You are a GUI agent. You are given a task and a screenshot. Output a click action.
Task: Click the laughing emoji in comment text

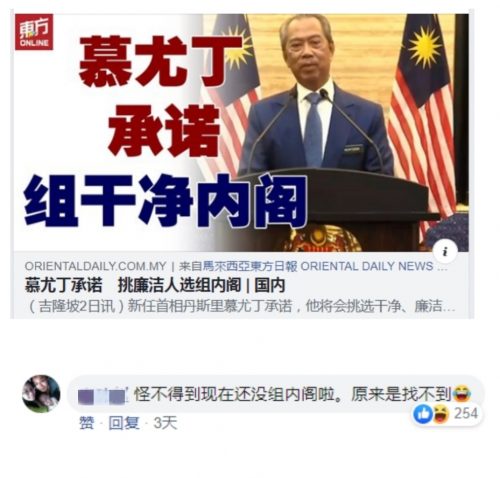[462, 393]
